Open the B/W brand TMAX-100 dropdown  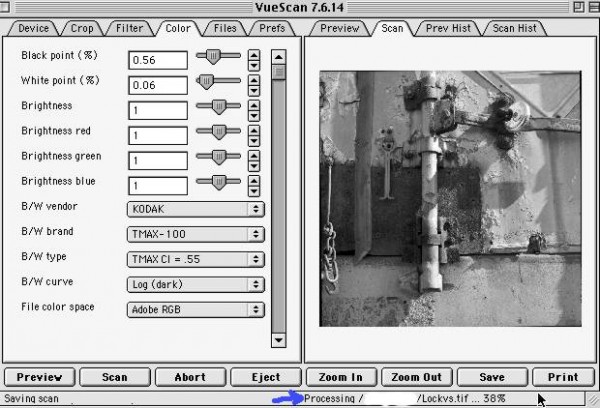(x=196, y=234)
